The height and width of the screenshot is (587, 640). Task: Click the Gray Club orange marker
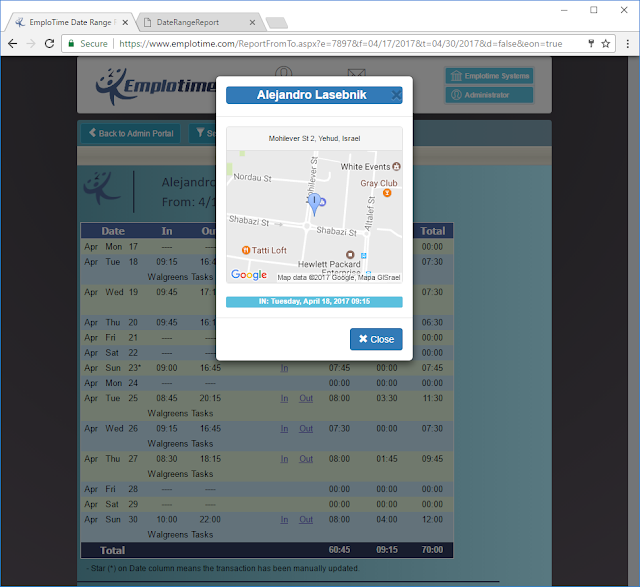387,193
